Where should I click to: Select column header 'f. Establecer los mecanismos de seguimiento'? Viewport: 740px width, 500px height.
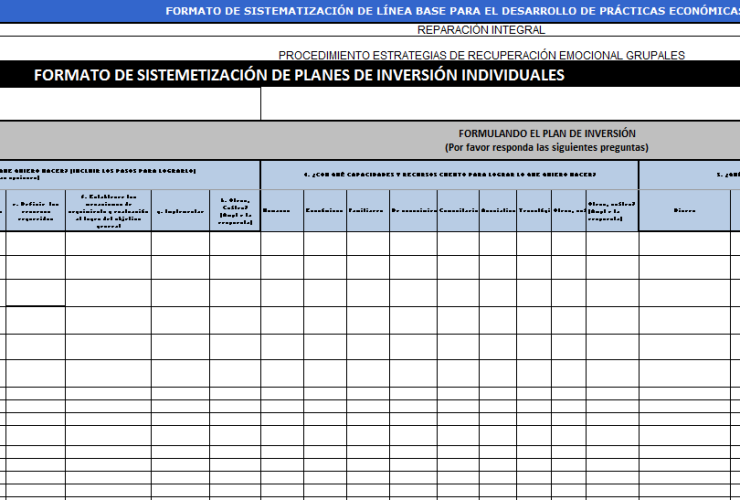[x=109, y=211]
